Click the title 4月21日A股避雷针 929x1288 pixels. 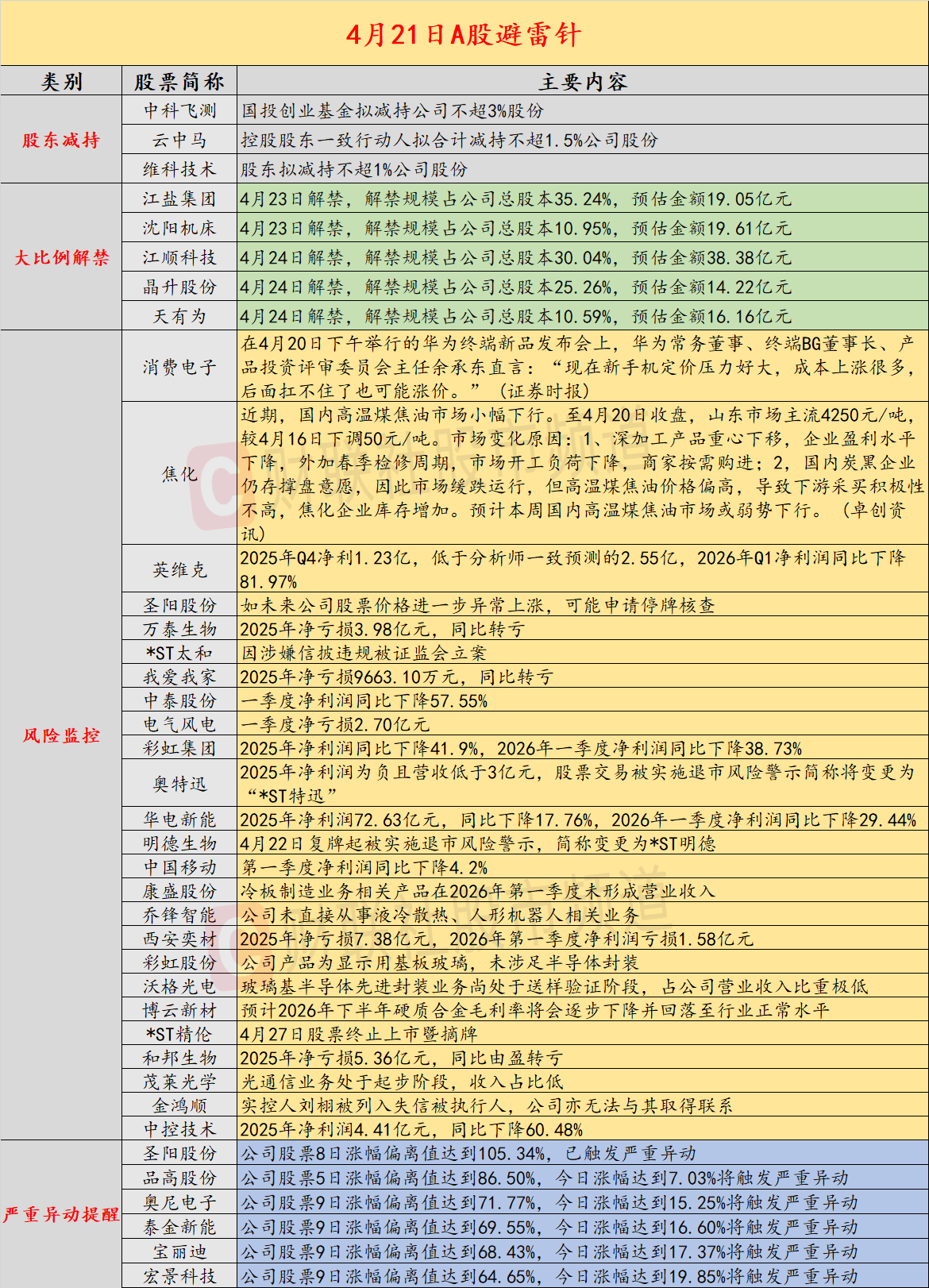(464, 34)
